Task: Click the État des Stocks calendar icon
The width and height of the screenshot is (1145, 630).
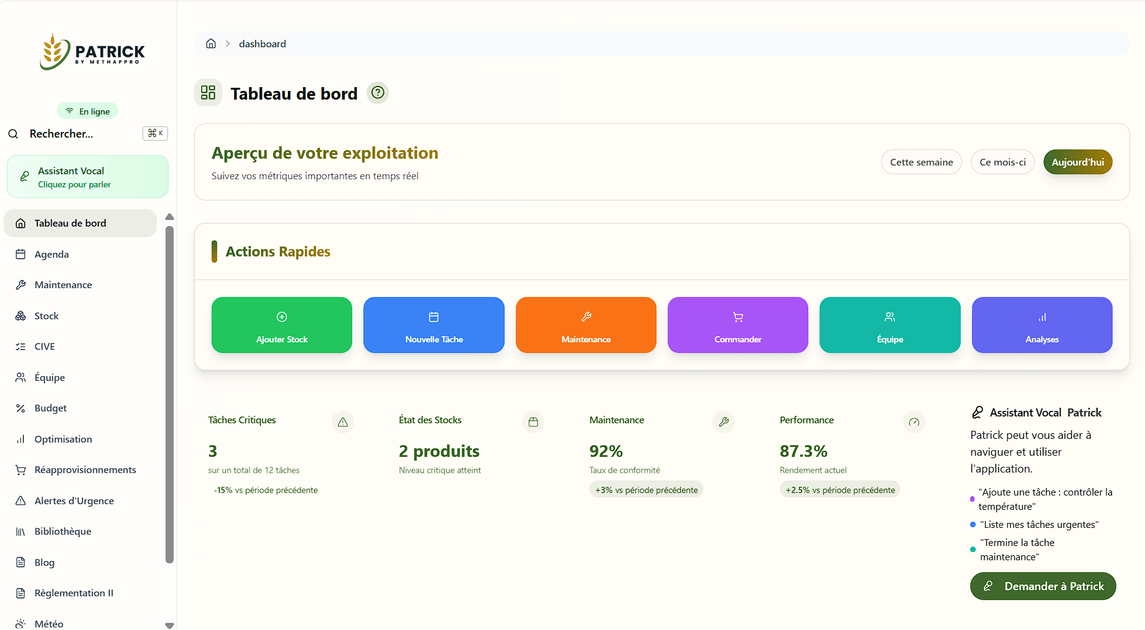Action: tap(533, 422)
